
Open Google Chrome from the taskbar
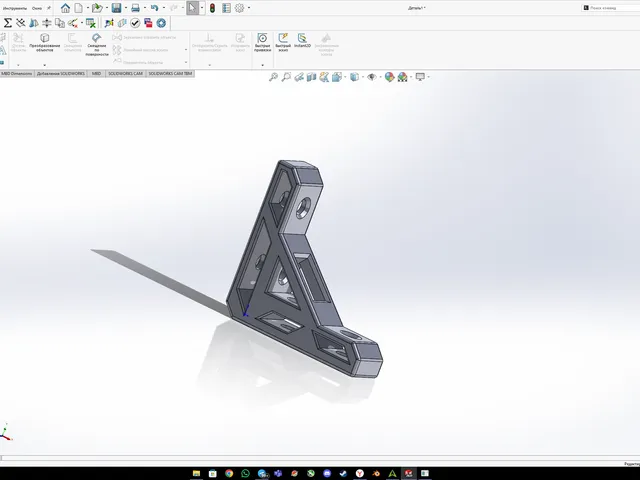tap(229, 473)
